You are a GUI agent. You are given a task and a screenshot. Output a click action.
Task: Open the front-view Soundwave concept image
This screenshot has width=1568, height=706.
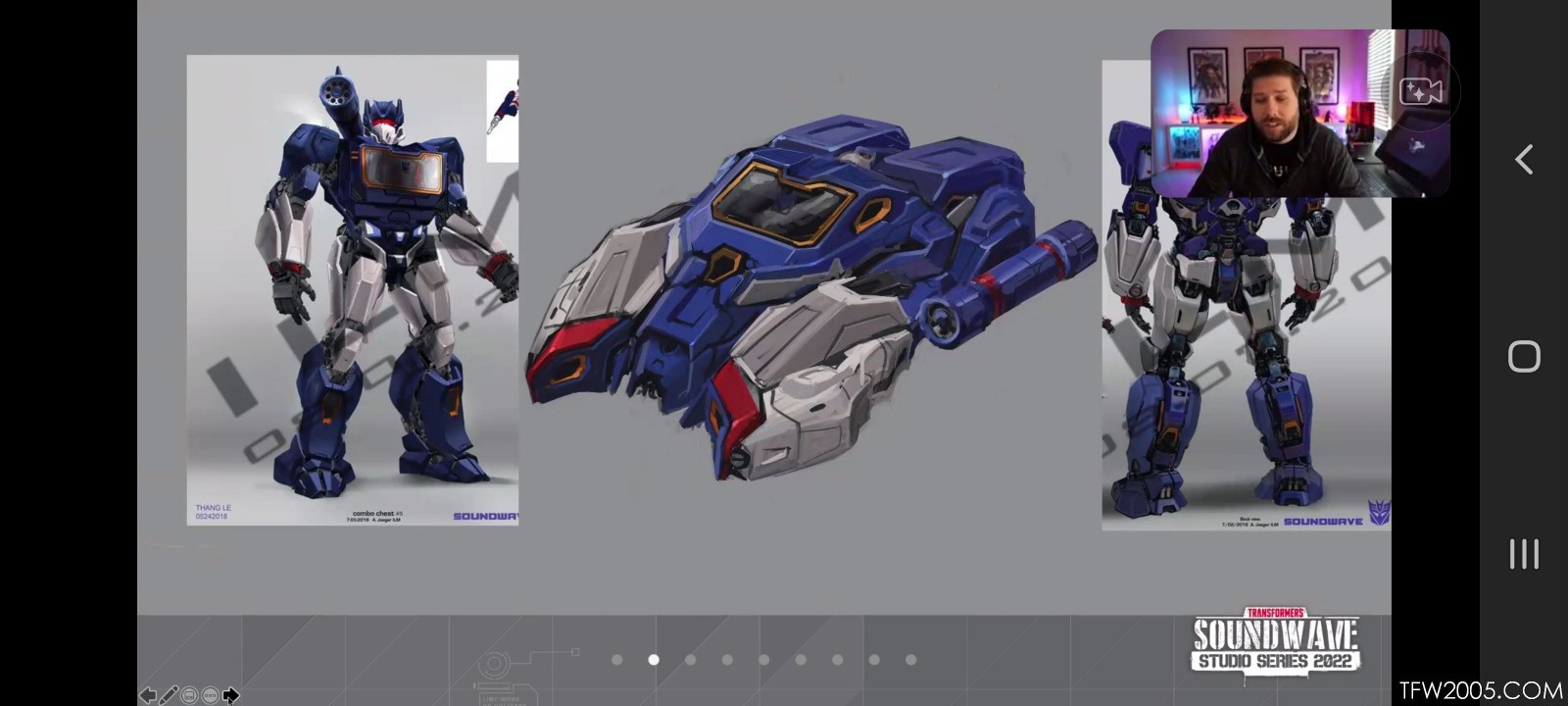[x=352, y=290]
